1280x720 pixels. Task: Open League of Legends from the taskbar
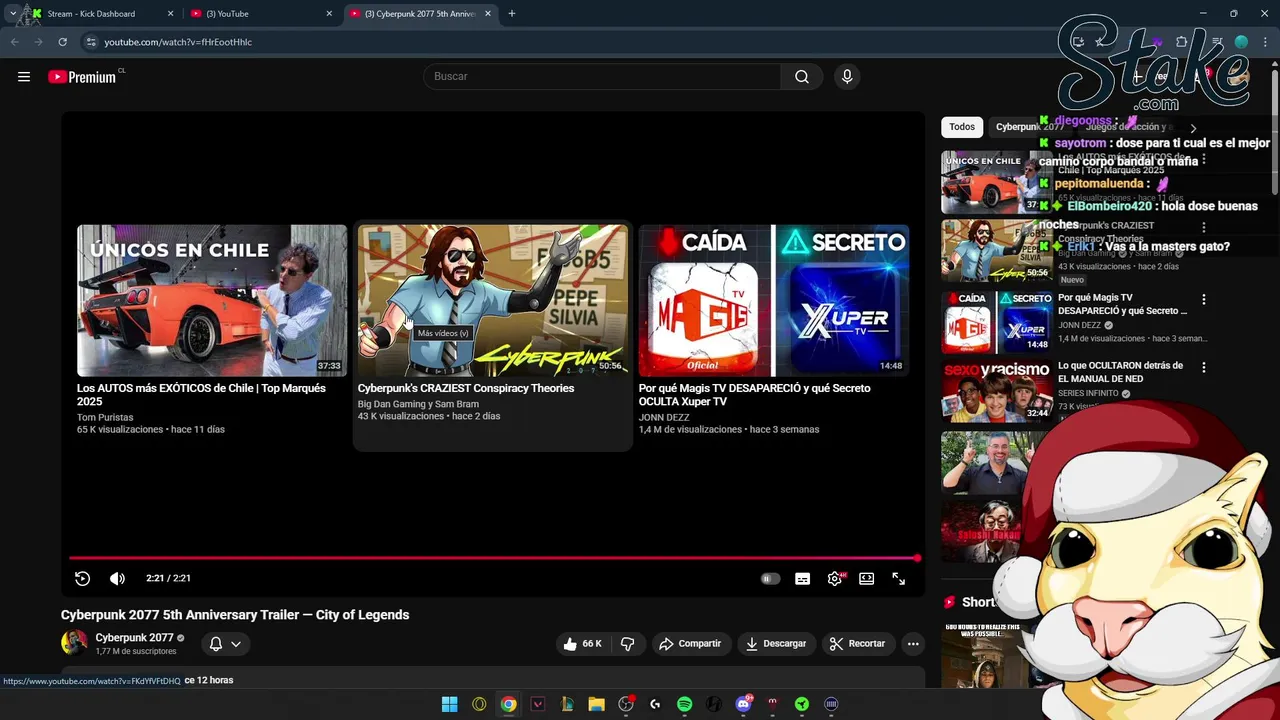567,704
